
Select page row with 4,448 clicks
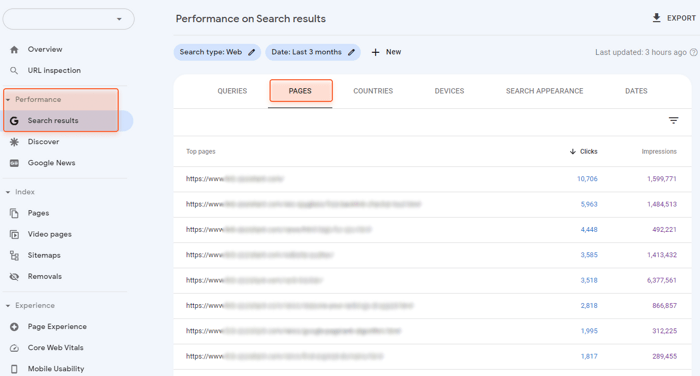click(432, 230)
